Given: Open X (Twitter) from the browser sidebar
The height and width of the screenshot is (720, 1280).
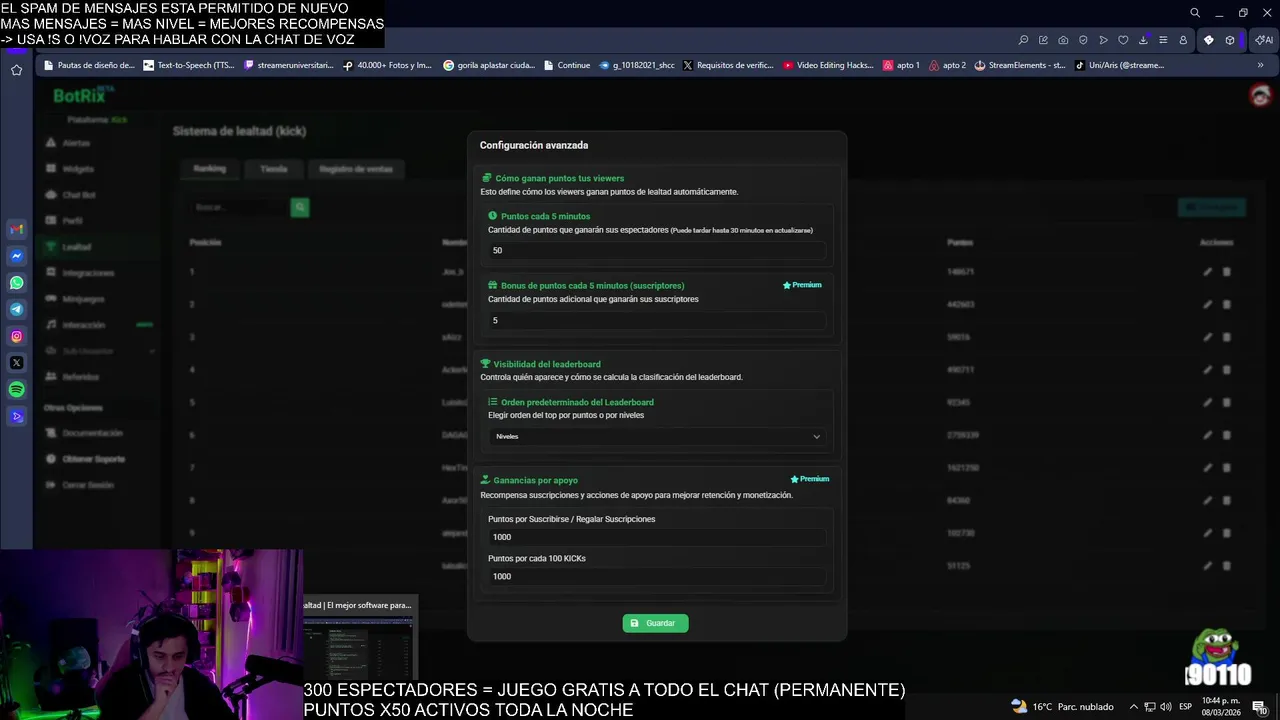Looking at the screenshot, I should 16,363.
